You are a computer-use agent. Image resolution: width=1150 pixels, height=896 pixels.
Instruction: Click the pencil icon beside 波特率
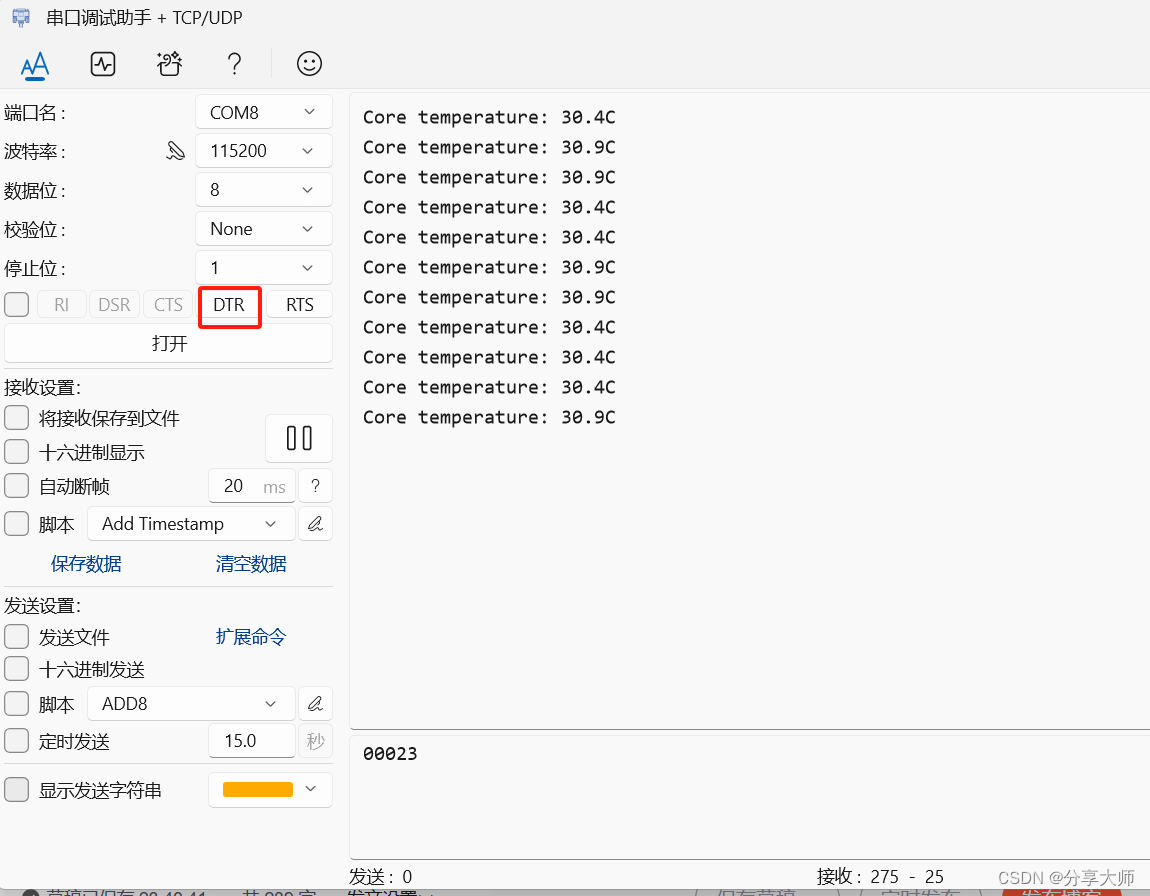[176, 151]
